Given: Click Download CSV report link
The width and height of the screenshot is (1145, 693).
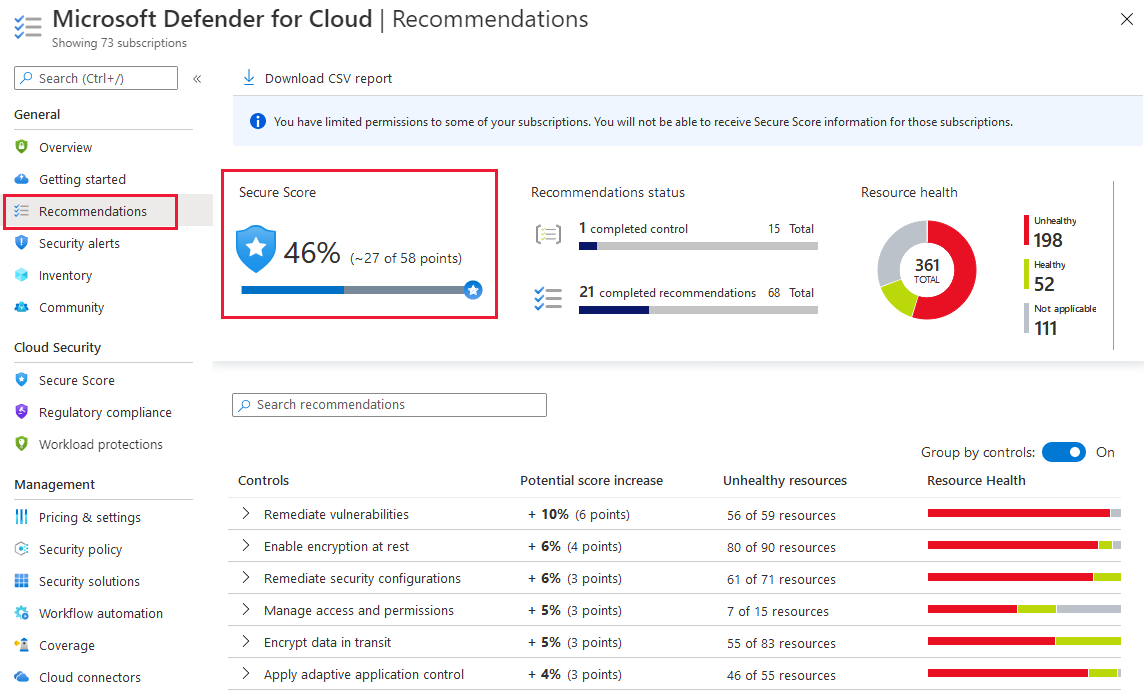Looking at the screenshot, I should pos(328,78).
